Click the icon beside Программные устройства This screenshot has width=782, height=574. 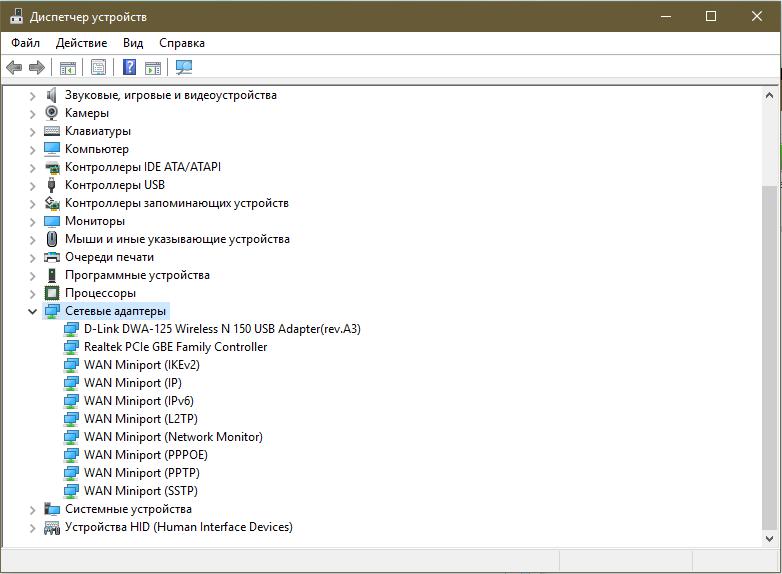click(x=51, y=275)
